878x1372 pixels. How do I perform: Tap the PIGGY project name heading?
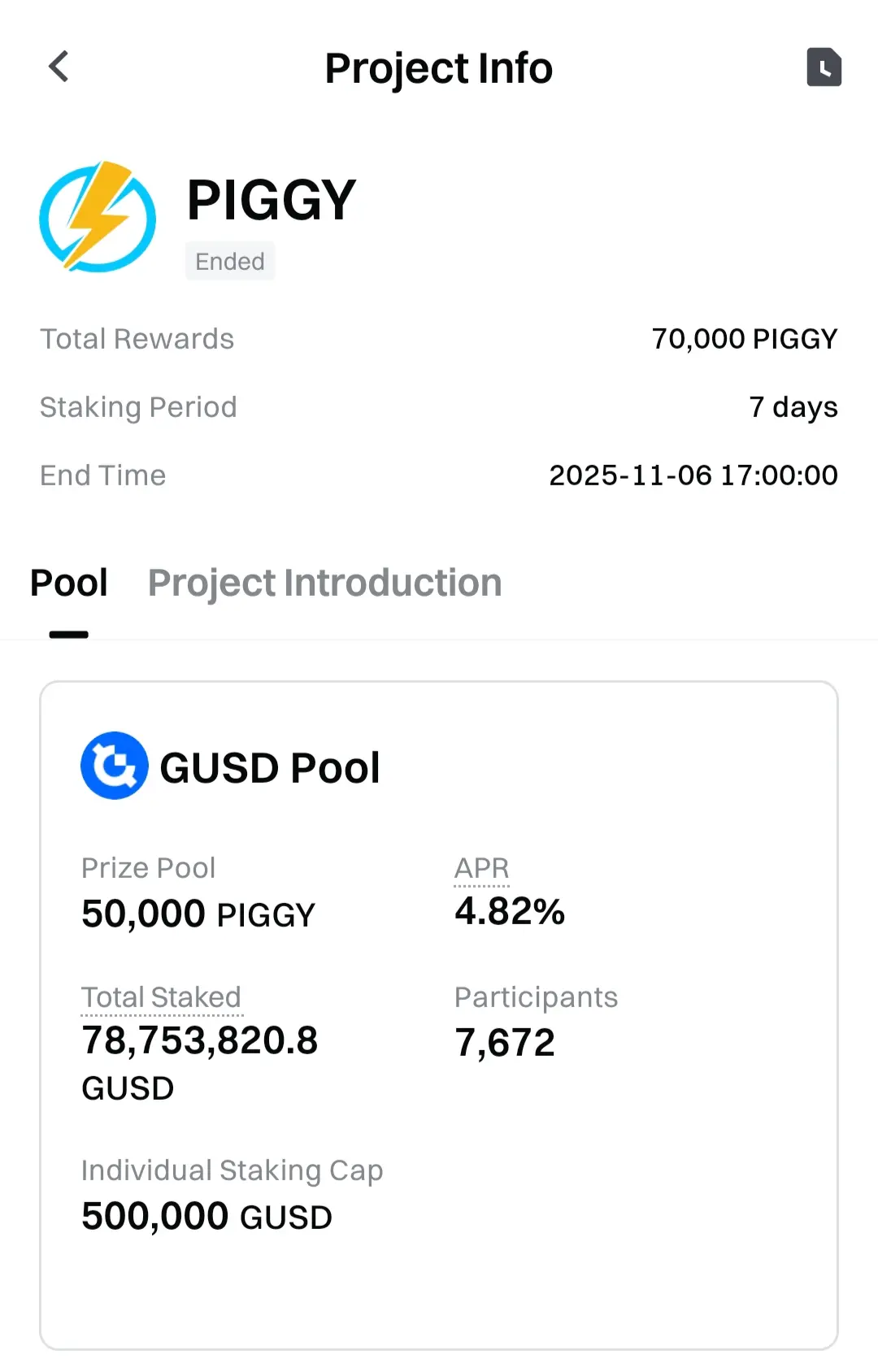click(272, 200)
